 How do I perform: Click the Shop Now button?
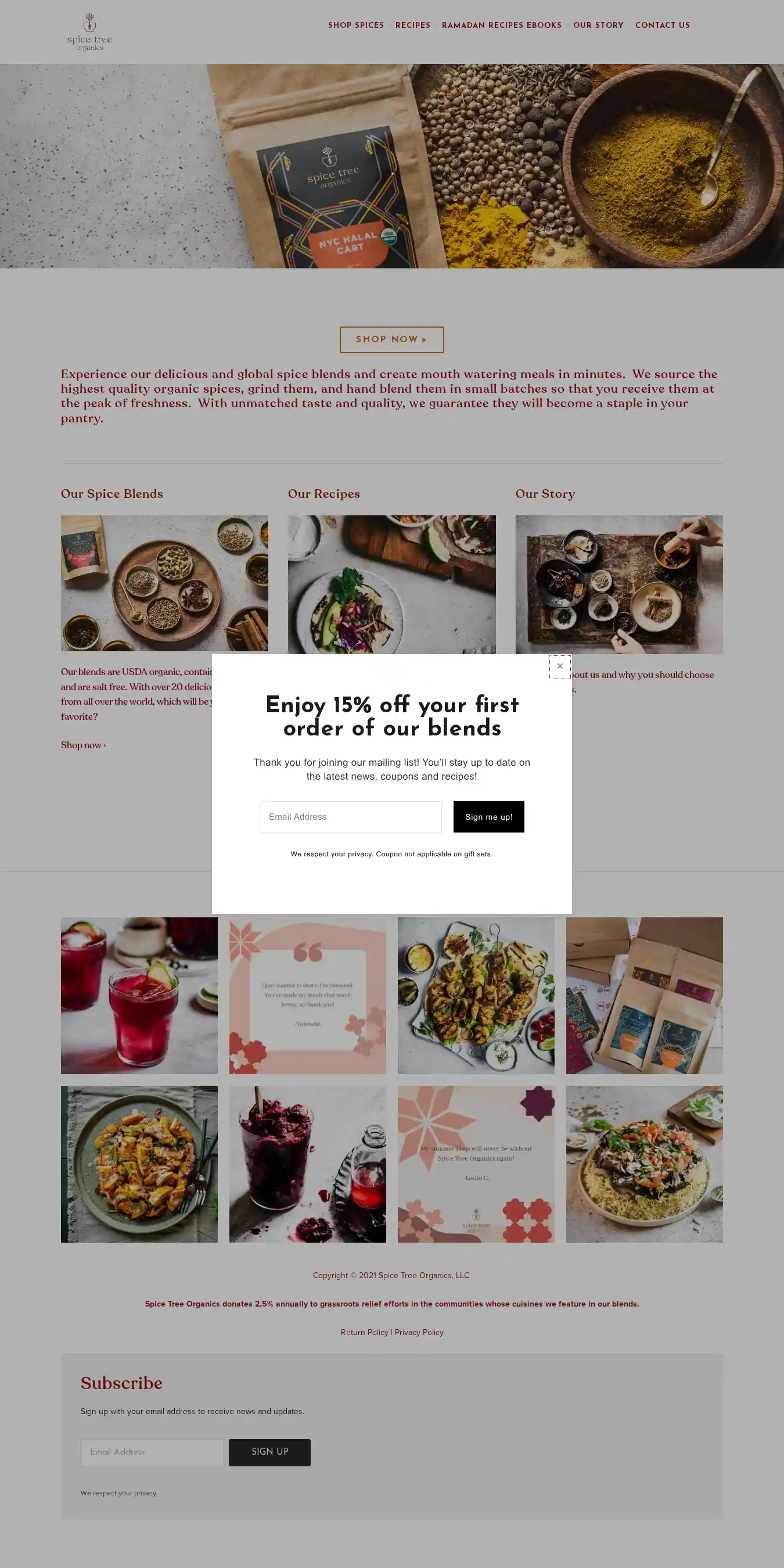tap(391, 340)
